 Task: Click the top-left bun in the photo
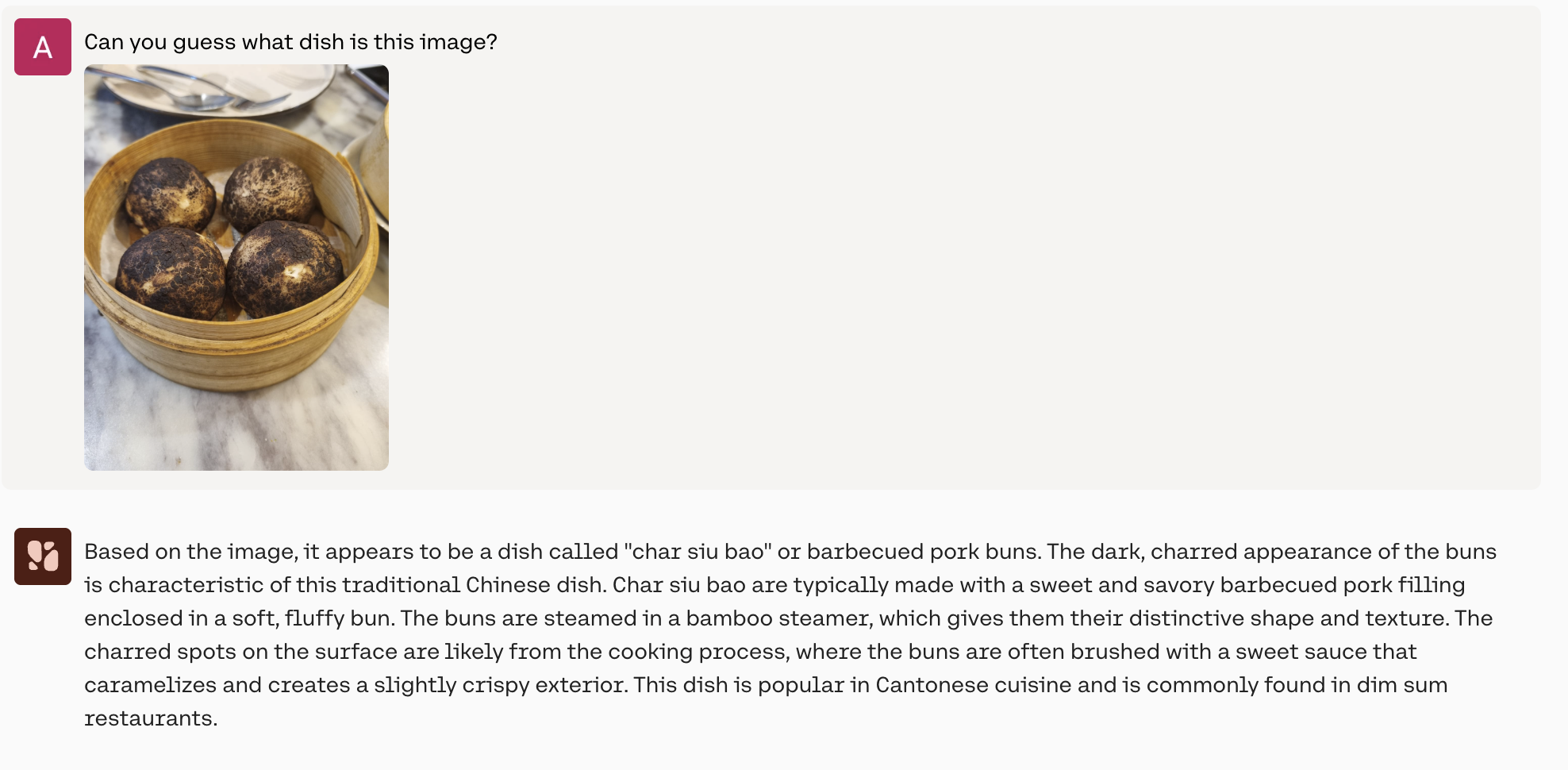point(170,195)
